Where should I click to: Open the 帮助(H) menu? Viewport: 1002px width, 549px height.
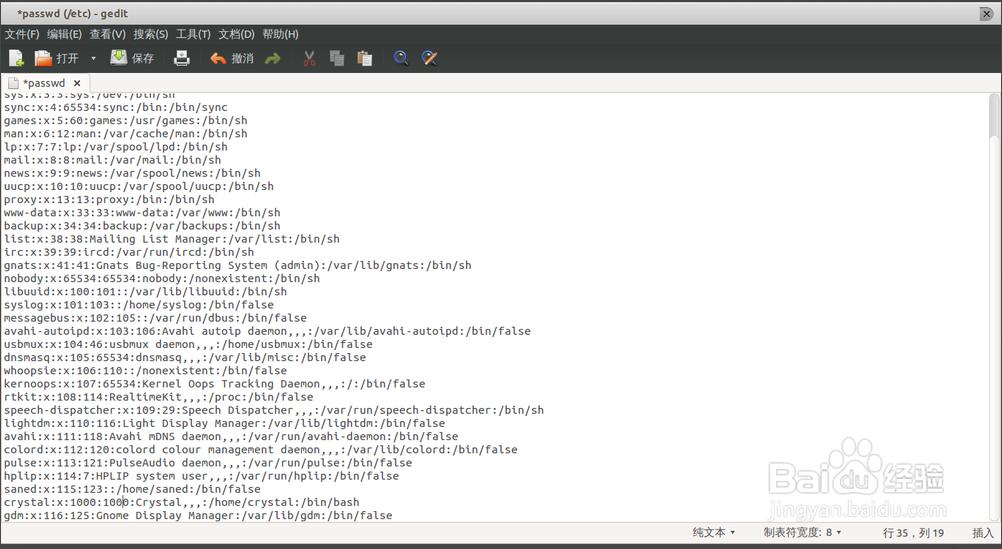click(x=281, y=35)
